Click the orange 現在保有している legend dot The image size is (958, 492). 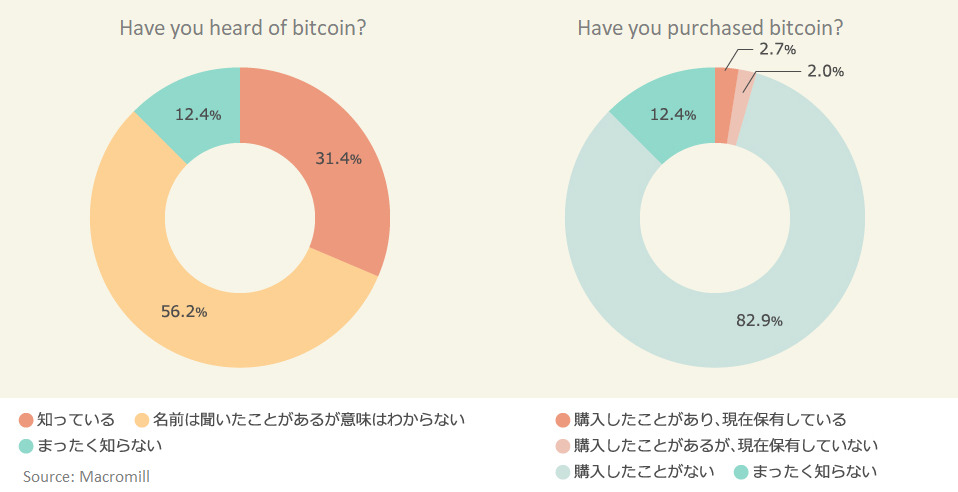point(563,420)
